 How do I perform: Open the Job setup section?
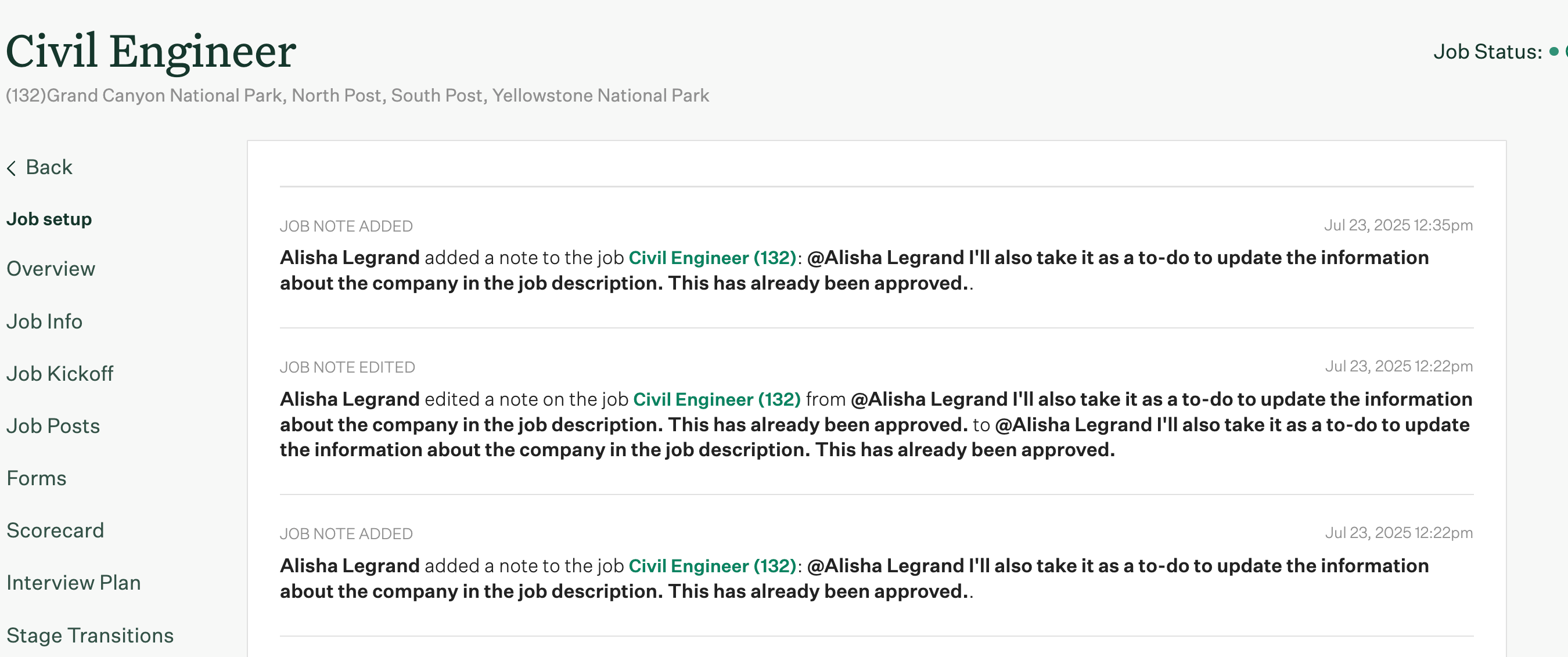click(49, 219)
